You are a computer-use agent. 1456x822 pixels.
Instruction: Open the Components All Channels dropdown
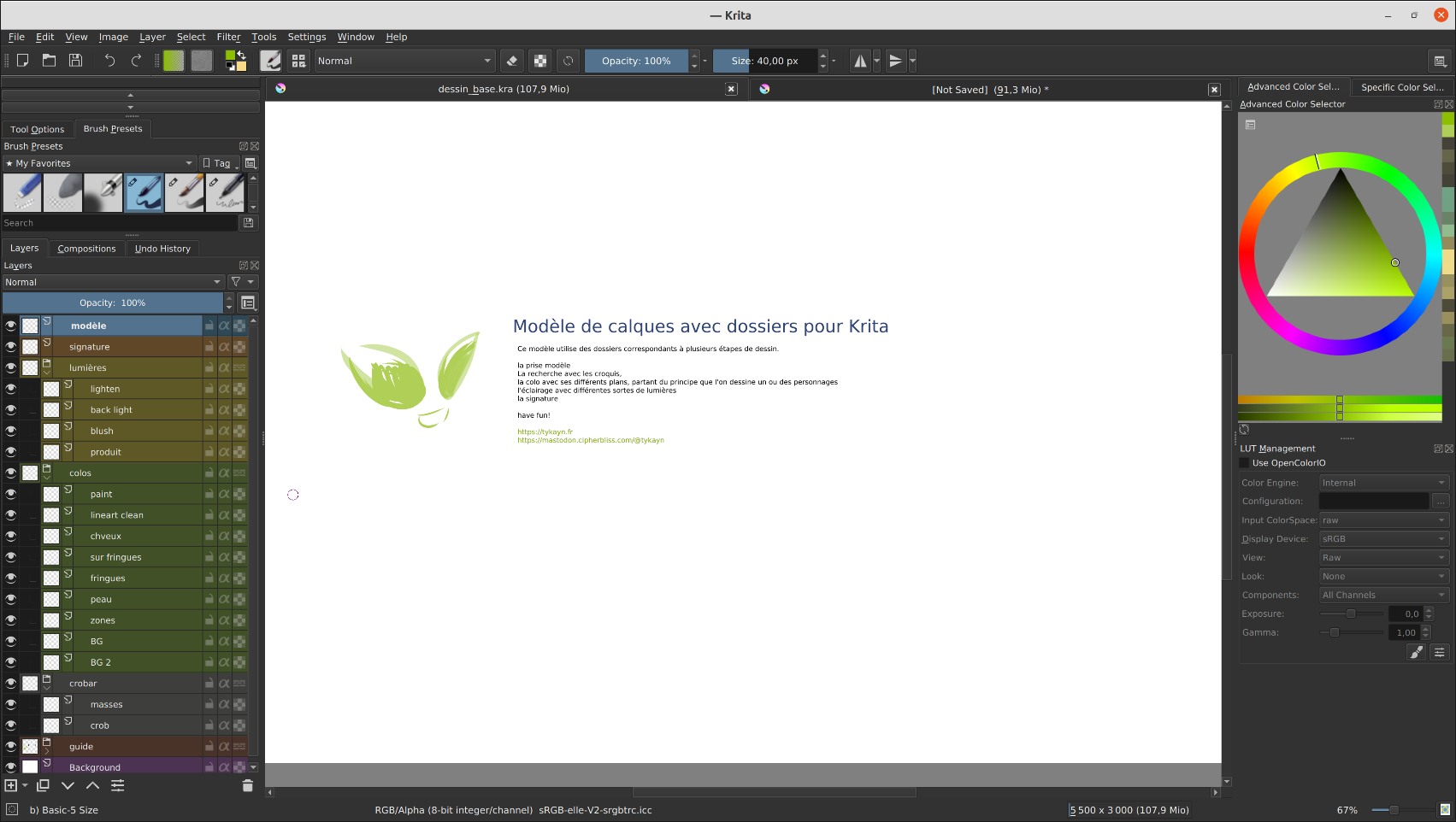click(1383, 595)
